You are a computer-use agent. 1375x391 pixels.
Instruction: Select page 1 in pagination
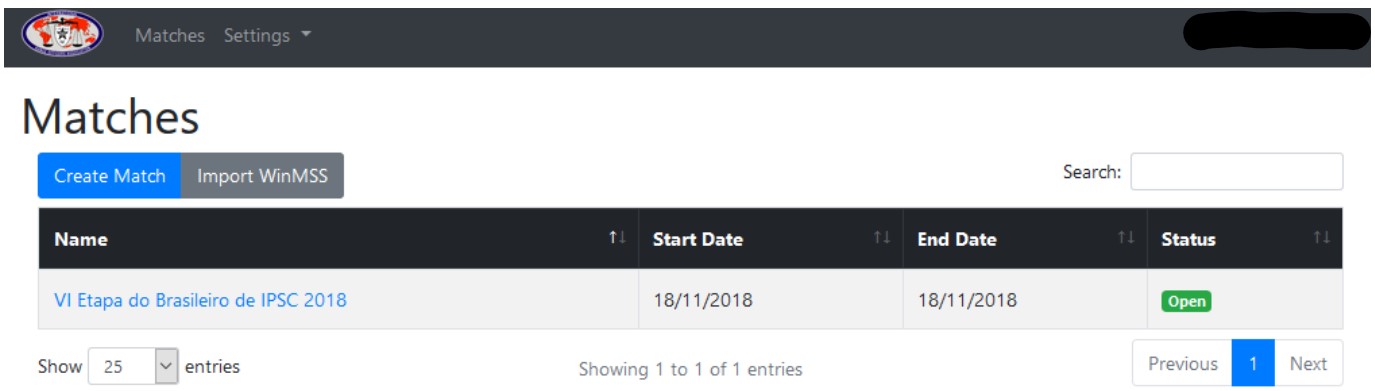tap(1253, 364)
